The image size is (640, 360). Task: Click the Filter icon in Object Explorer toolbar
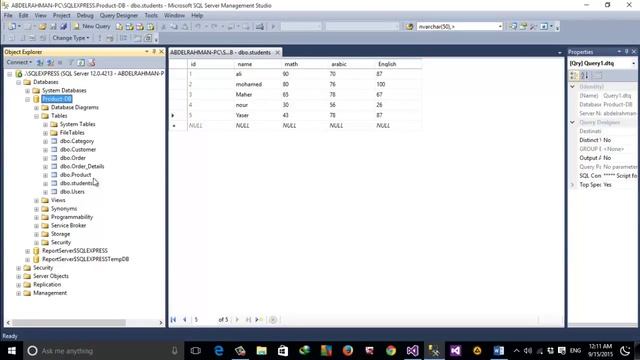[71, 62]
